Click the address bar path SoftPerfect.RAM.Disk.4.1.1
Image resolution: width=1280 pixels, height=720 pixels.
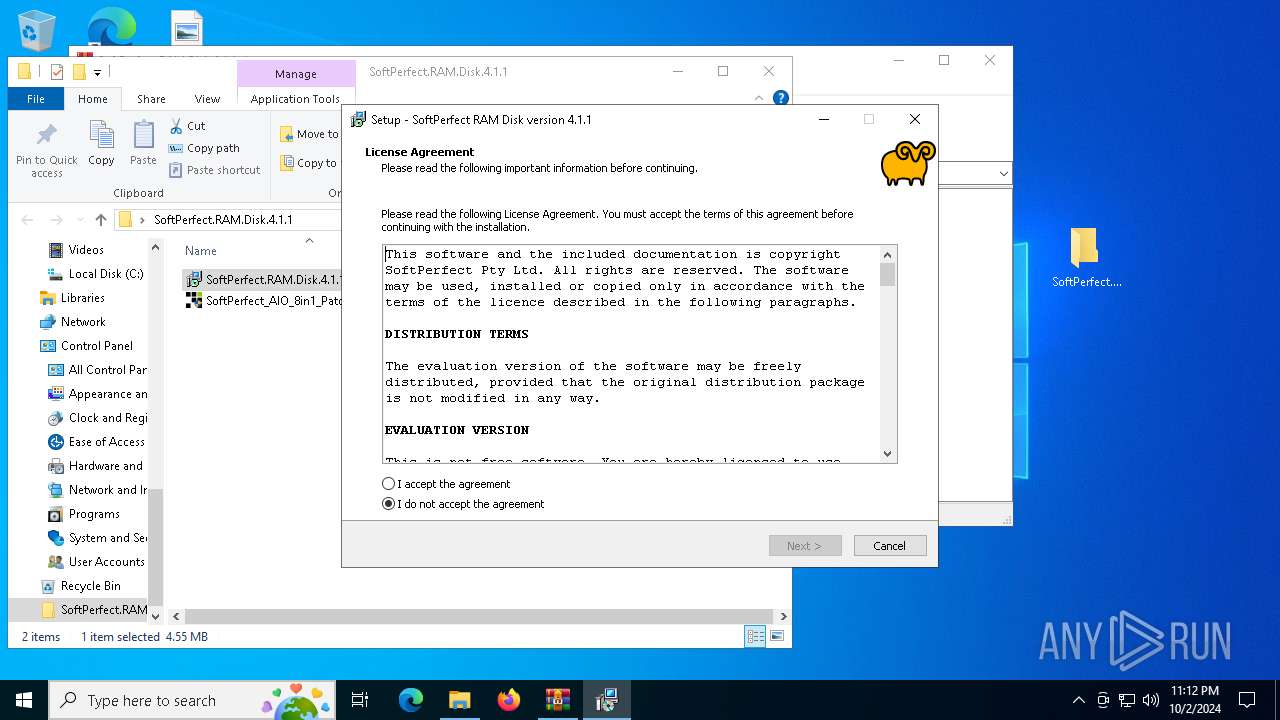pos(223,220)
